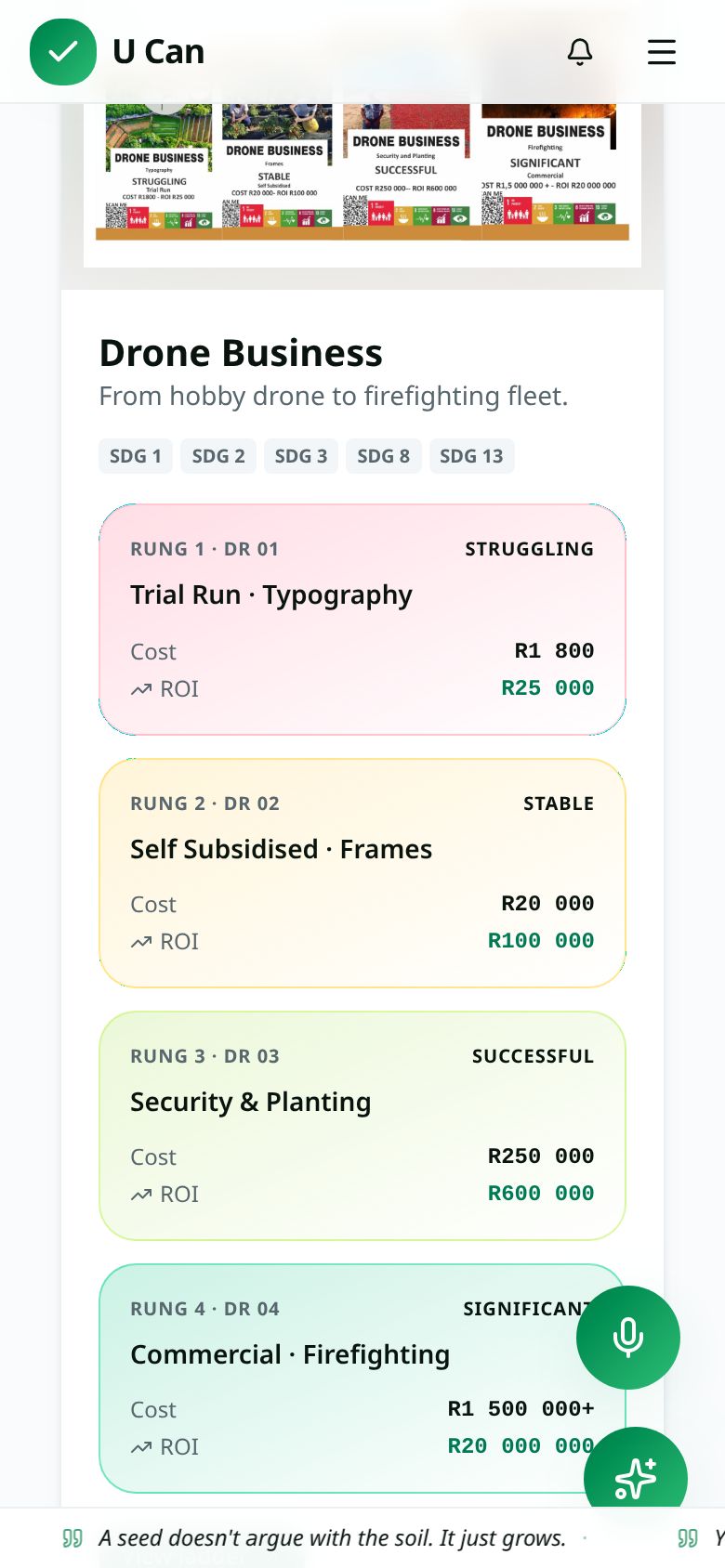Click the quote mark icon before the seed quote
The width and height of the screenshot is (725, 1568).
tap(72, 1538)
